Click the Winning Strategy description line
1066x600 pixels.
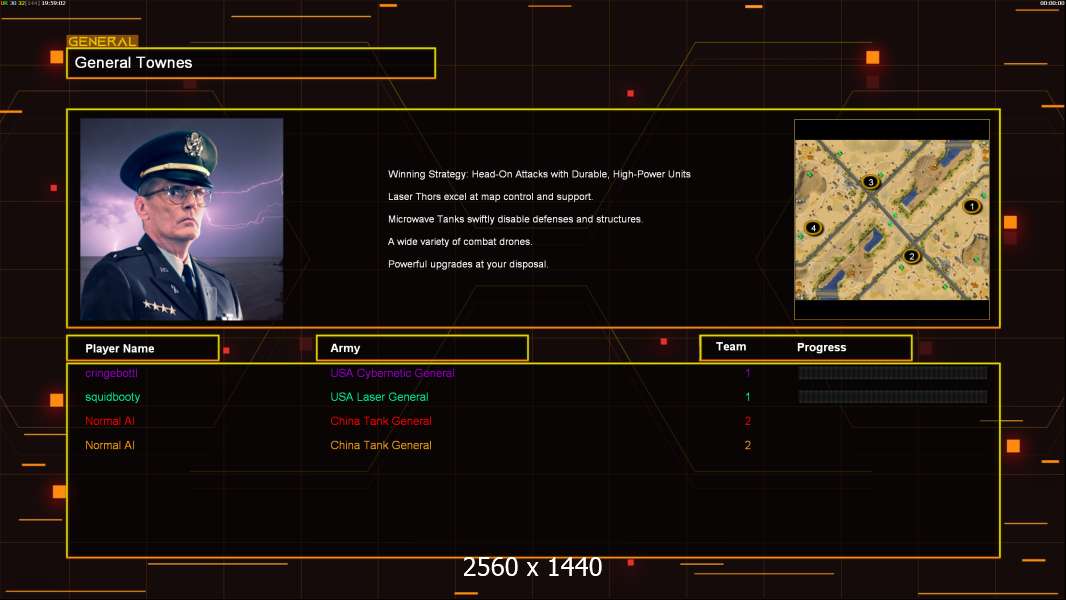click(539, 174)
